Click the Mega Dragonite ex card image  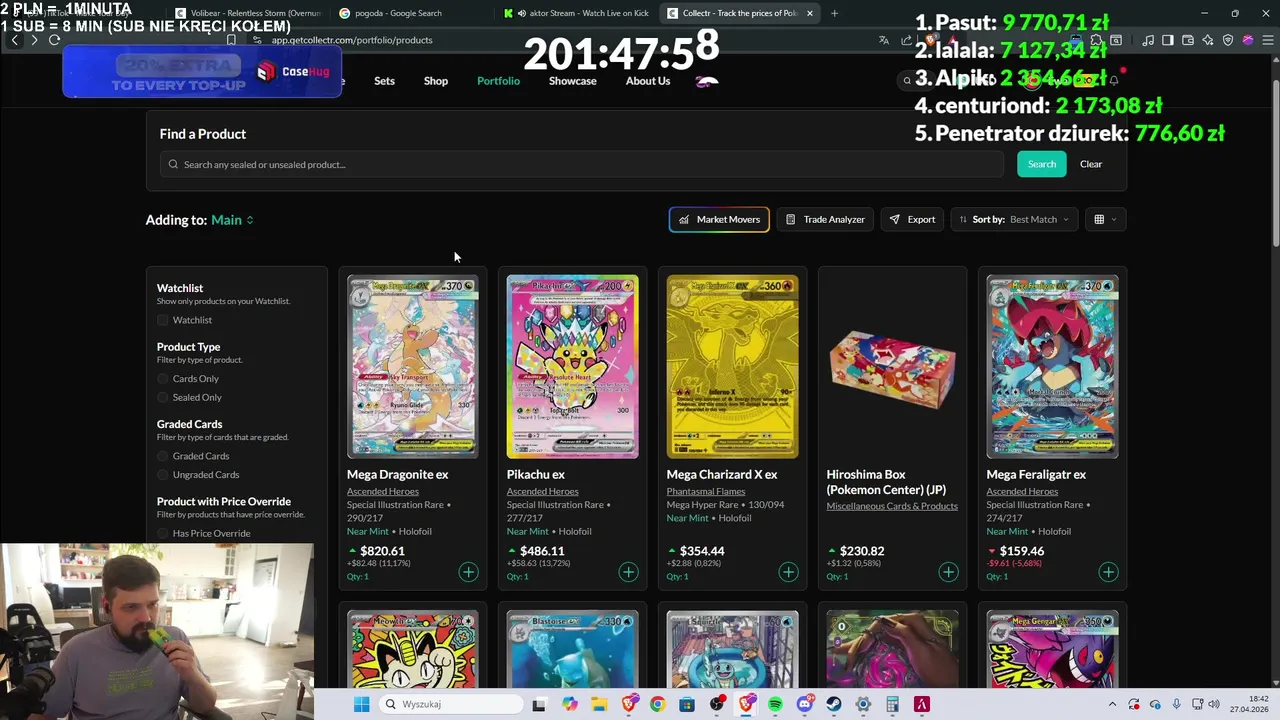pyautogui.click(x=412, y=367)
